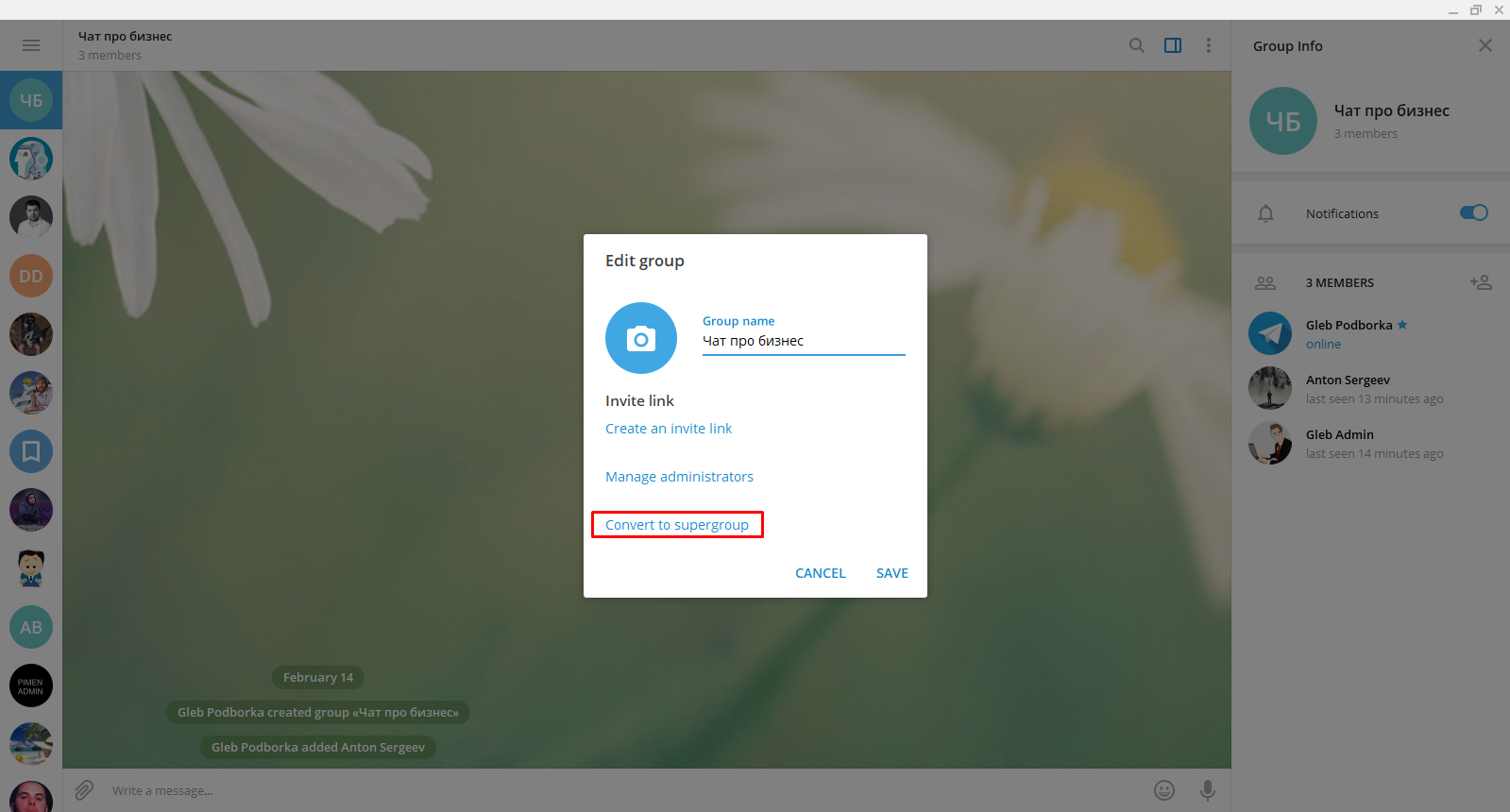Toggle the Notifications switch
The height and width of the screenshot is (812, 1510).
(x=1473, y=212)
